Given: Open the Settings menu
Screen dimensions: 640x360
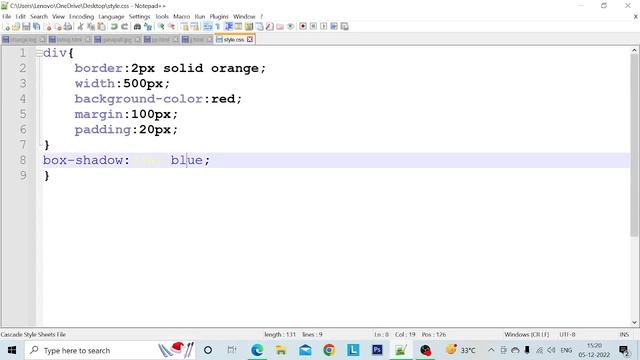Looking at the screenshot, I should [x=140, y=17].
